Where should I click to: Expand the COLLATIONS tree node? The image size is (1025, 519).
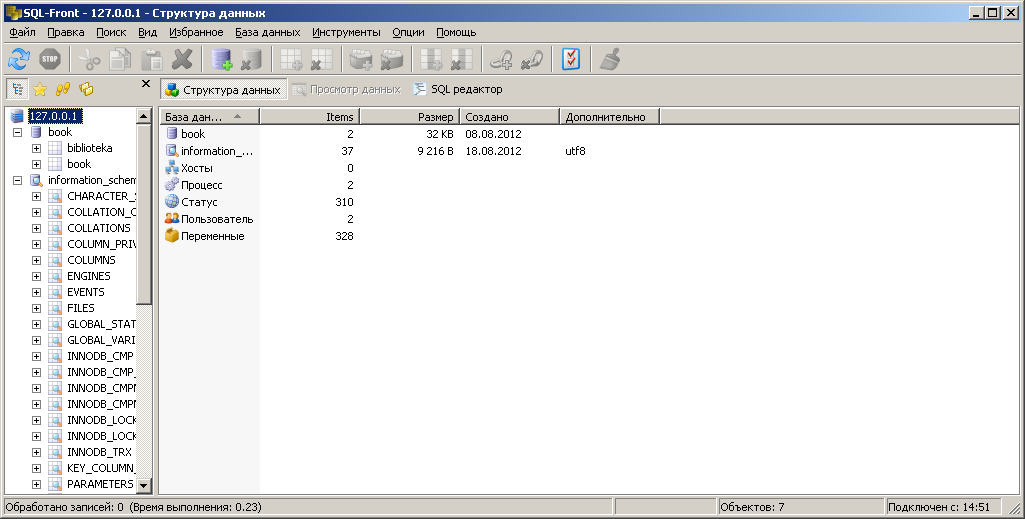pyautogui.click(x=37, y=228)
